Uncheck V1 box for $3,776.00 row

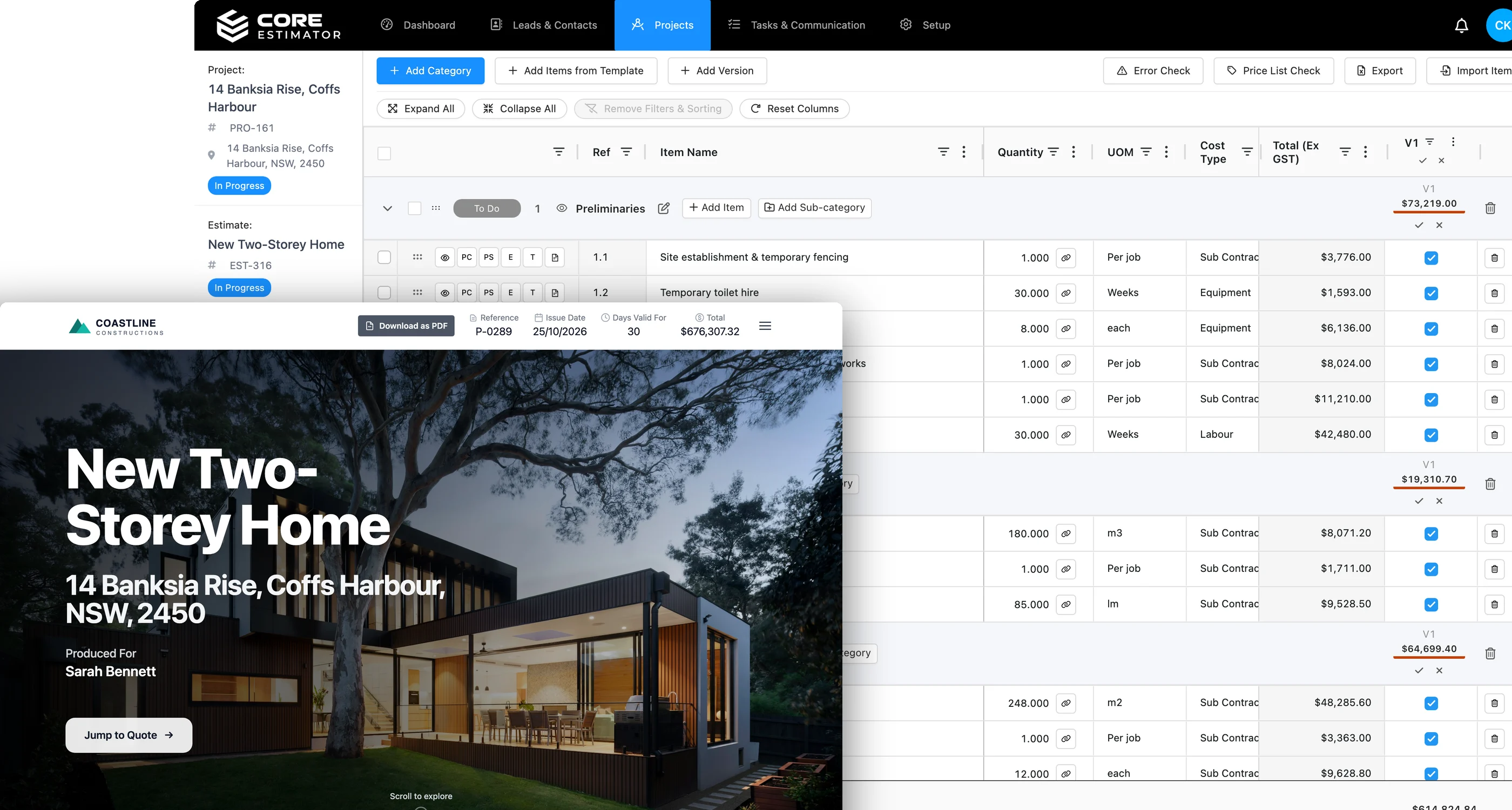pos(1431,258)
